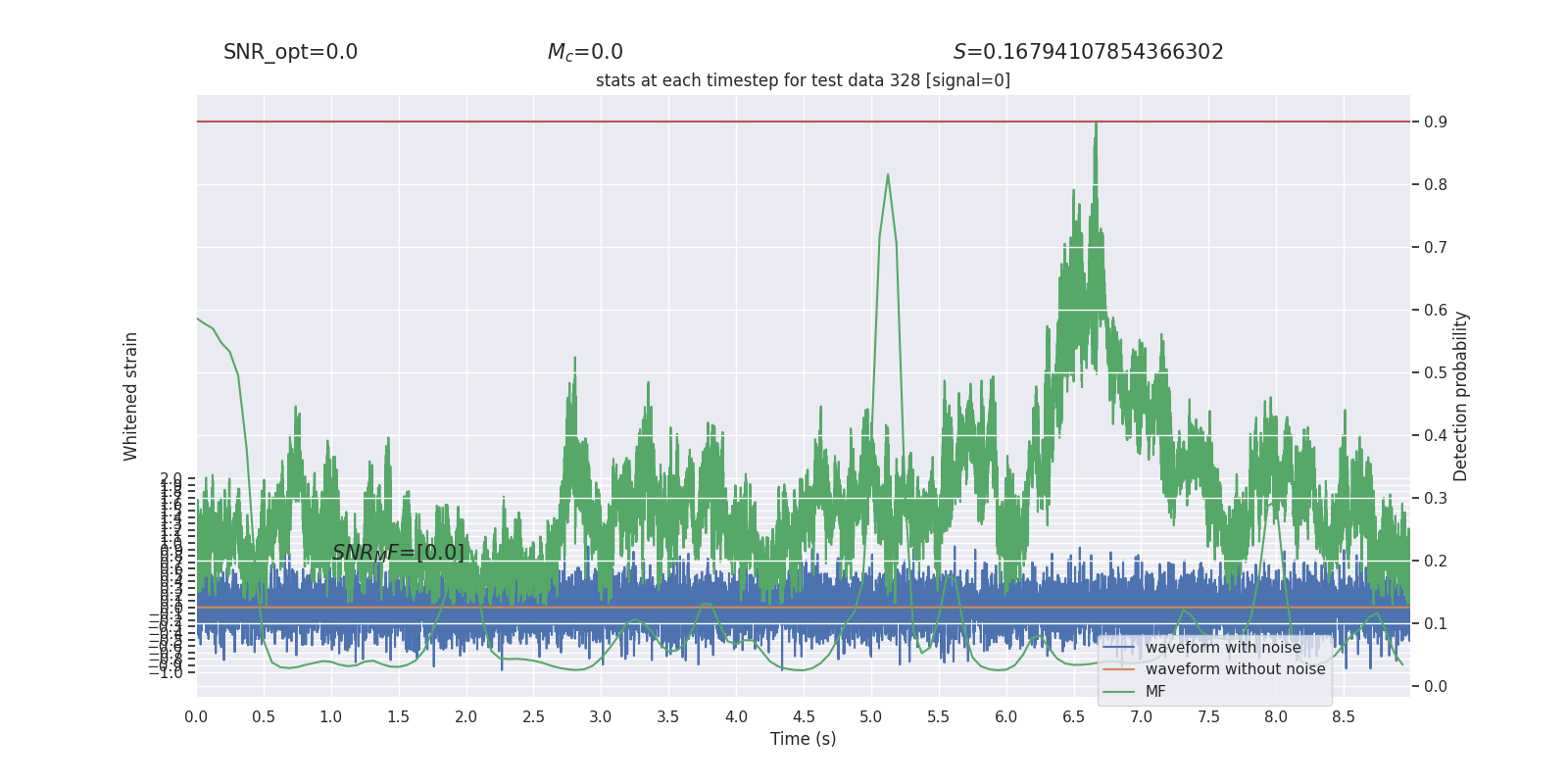Click the SNR_opt=0.0 annotation
The image size is (1568, 784).
tap(291, 52)
